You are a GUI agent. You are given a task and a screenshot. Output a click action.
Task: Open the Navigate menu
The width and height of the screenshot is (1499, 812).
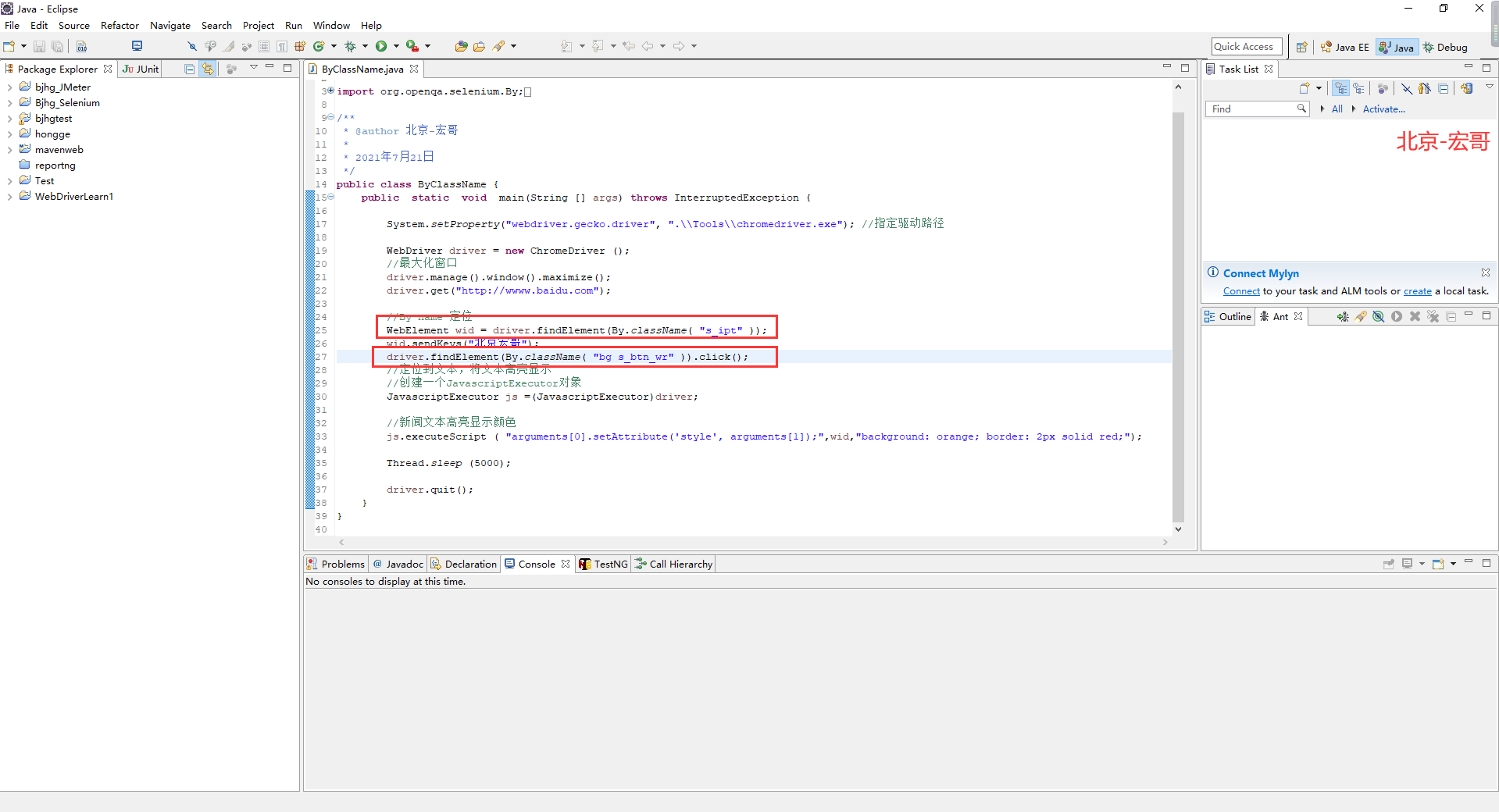pos(170,25)
